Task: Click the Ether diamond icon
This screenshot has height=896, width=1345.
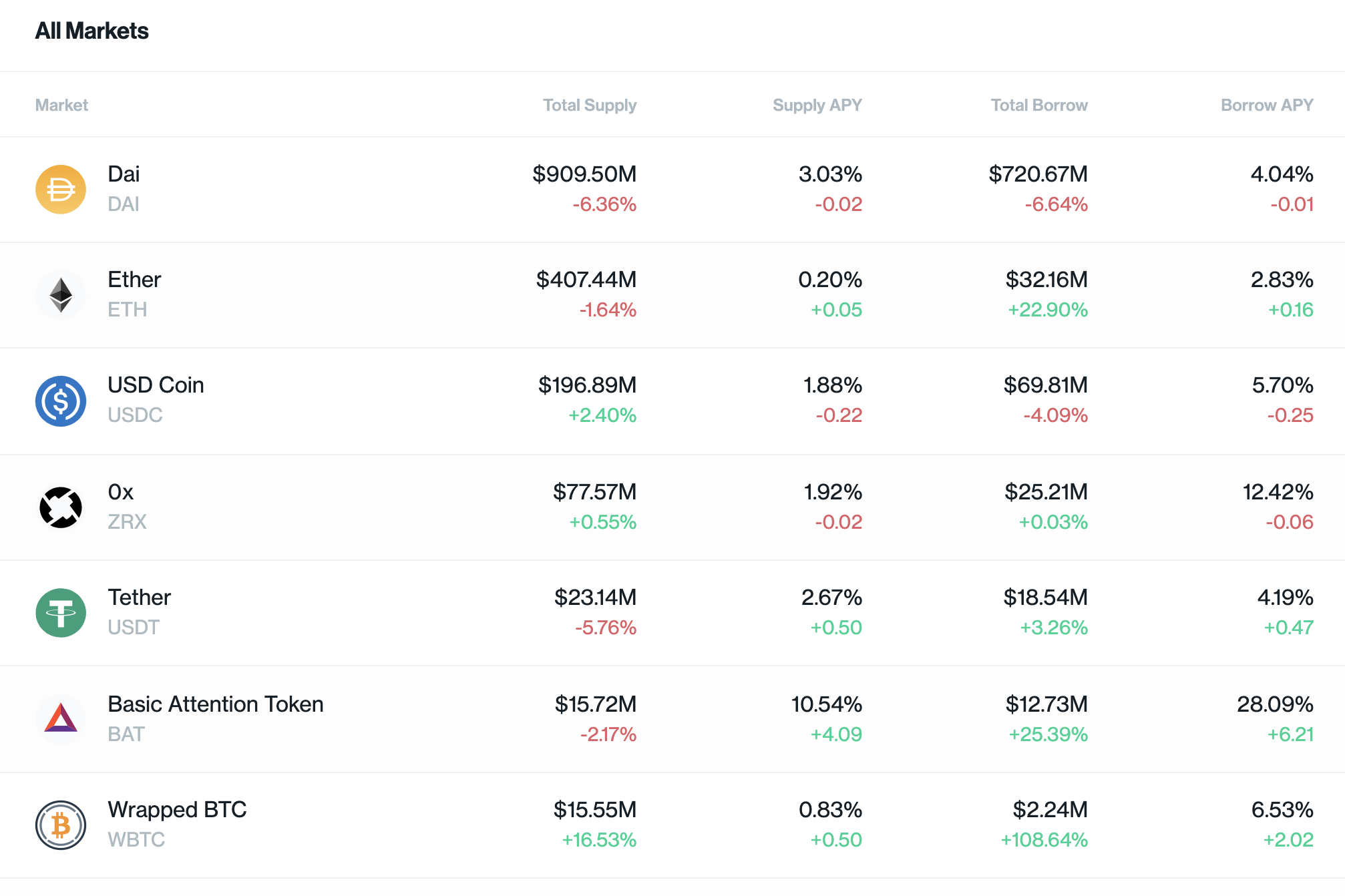Action: pyautogui.click(x=61, y=295)
